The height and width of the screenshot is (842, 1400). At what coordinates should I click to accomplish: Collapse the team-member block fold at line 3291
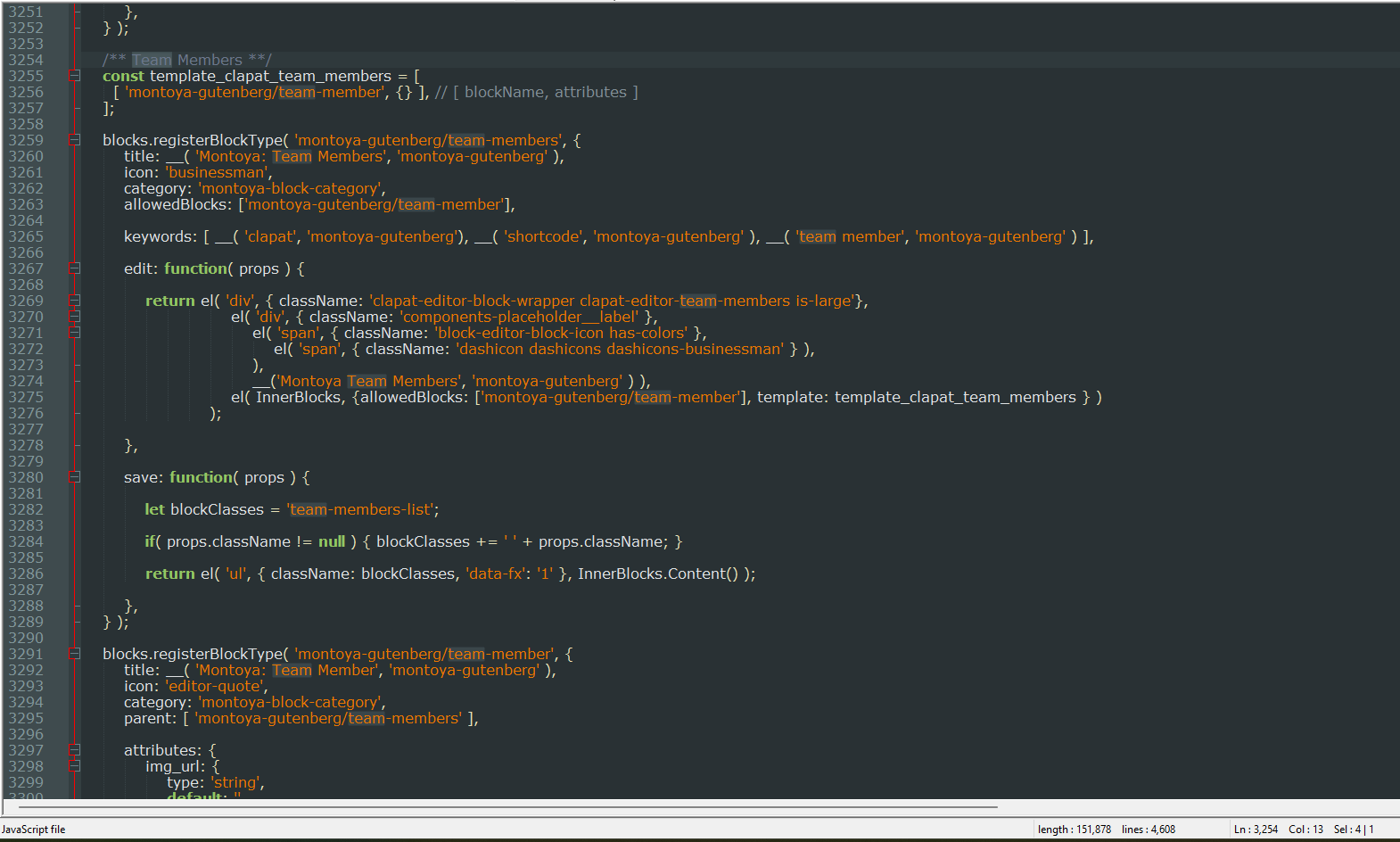coord(75,654)
